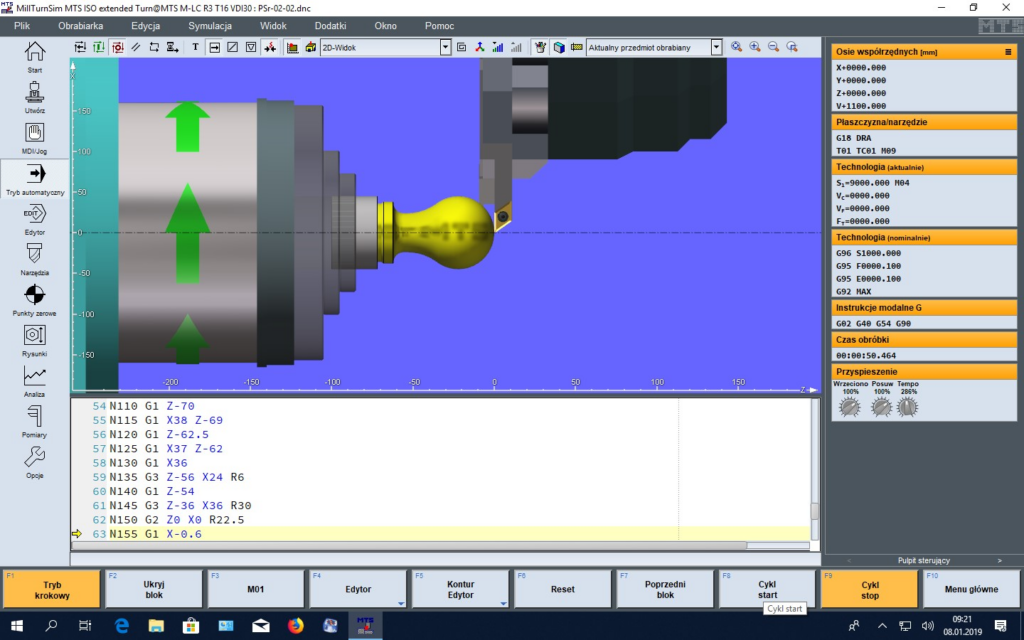Adjust the Wrzeciono override knob
Image resolution: width=1024 pixels, height=640 pixels.
[850, 407]
